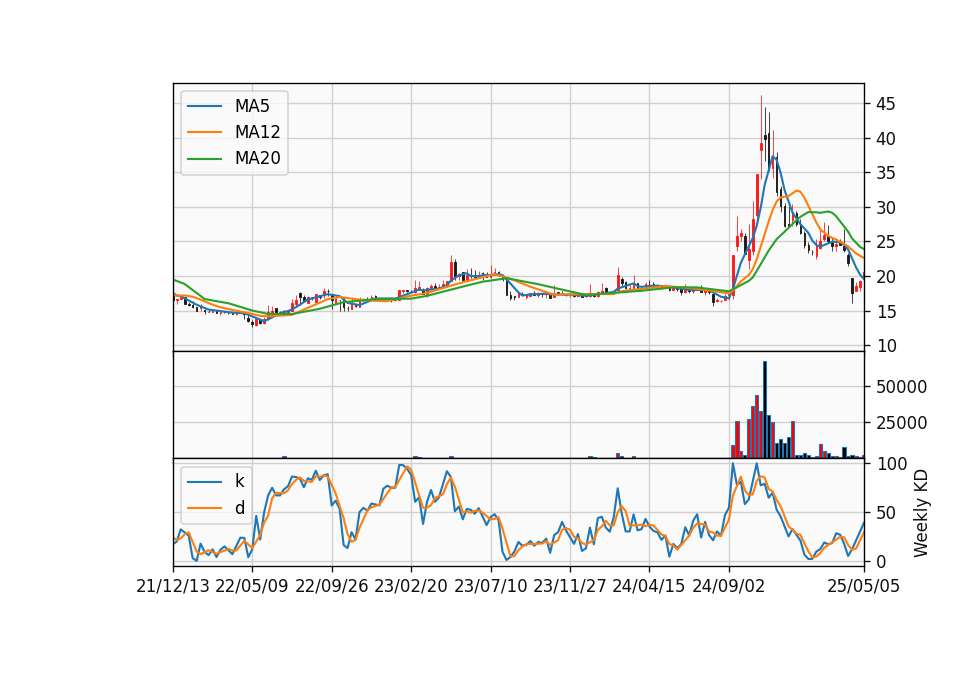This screenshot has width=960, height=690.
Task: Click the d legend label in KD panel
Action: tap(239, 508)
